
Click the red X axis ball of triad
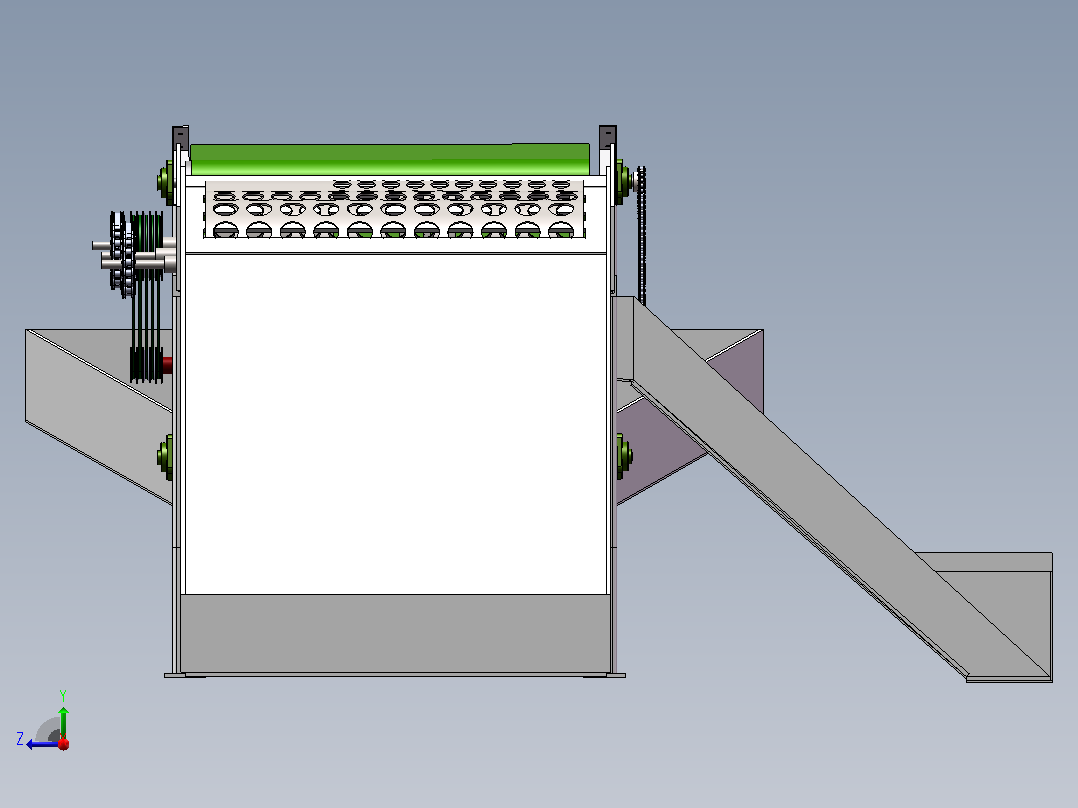(64, 744)
